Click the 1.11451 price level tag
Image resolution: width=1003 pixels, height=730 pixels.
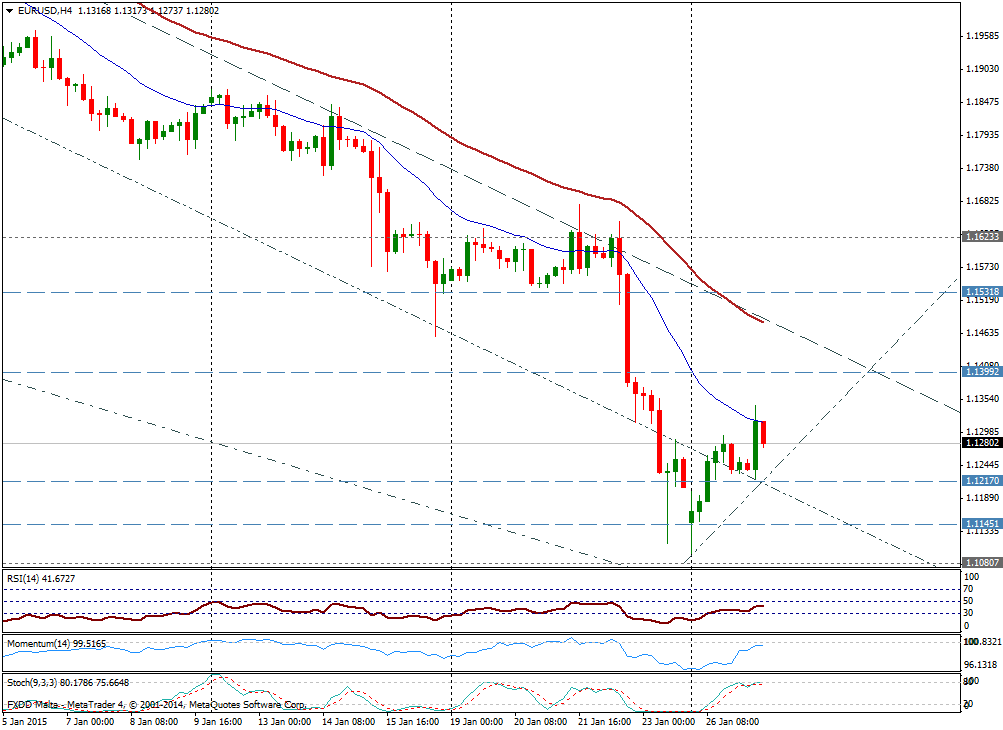click(x=979, y=524)
